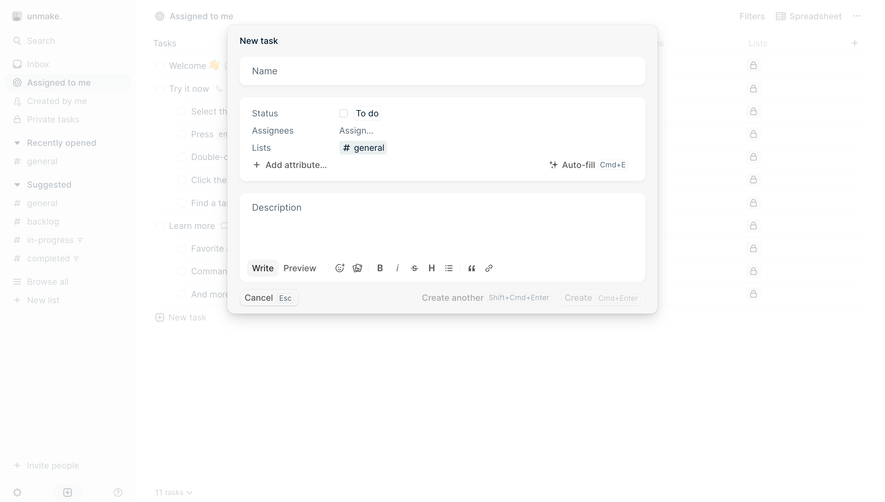
Task: Open general under Recently opened
Action: click(68, 161)
